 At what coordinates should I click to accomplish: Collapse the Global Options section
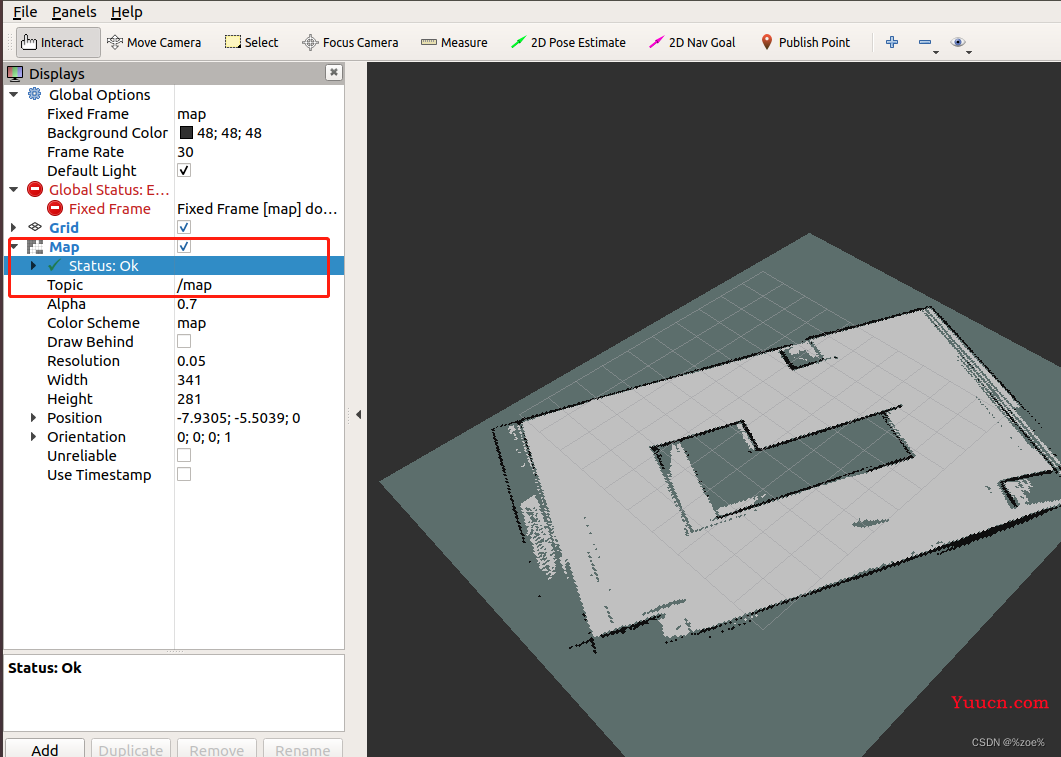click(14, 95)
